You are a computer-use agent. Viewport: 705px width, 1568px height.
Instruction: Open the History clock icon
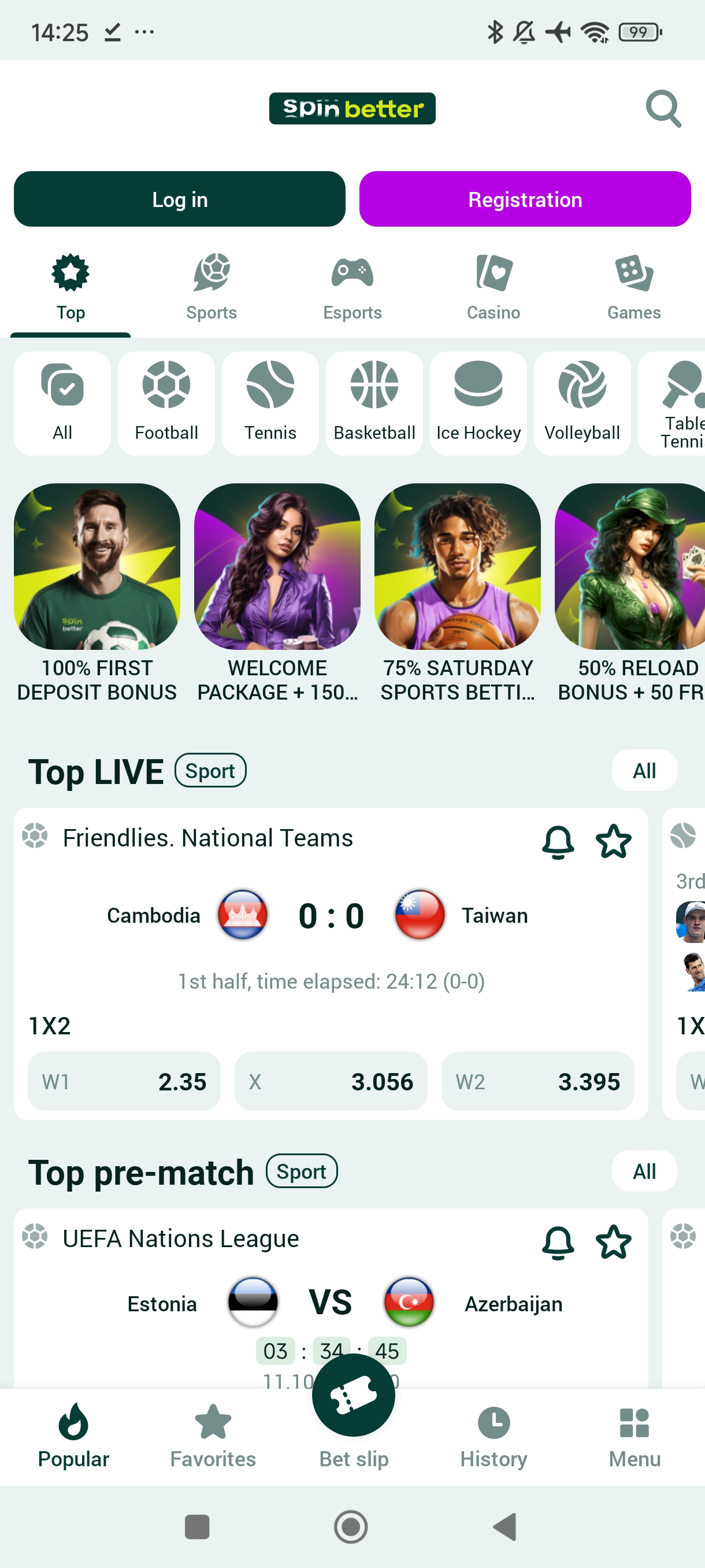point(493,1423)
